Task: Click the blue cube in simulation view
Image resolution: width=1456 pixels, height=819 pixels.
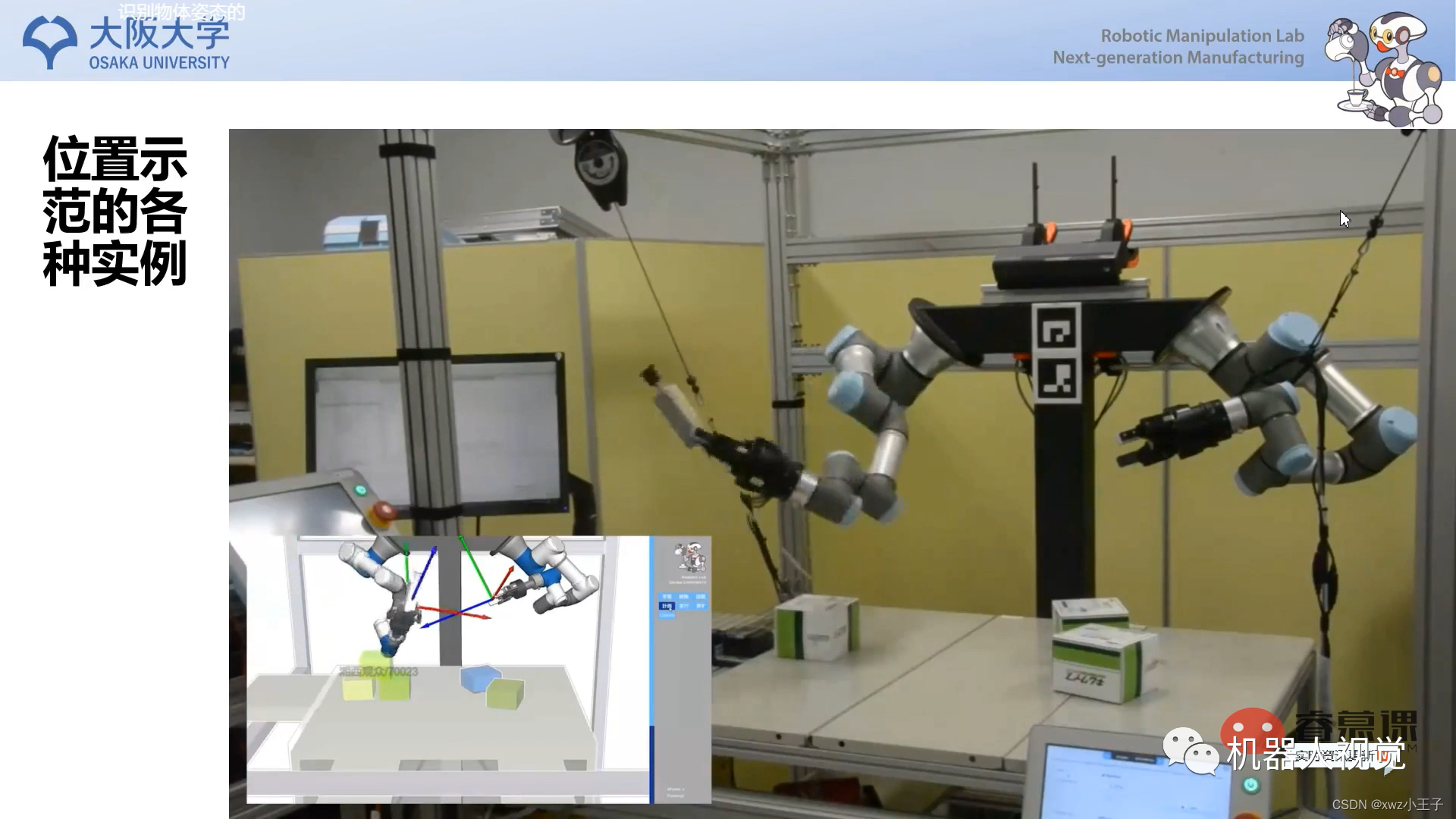Action: (479, 677)
